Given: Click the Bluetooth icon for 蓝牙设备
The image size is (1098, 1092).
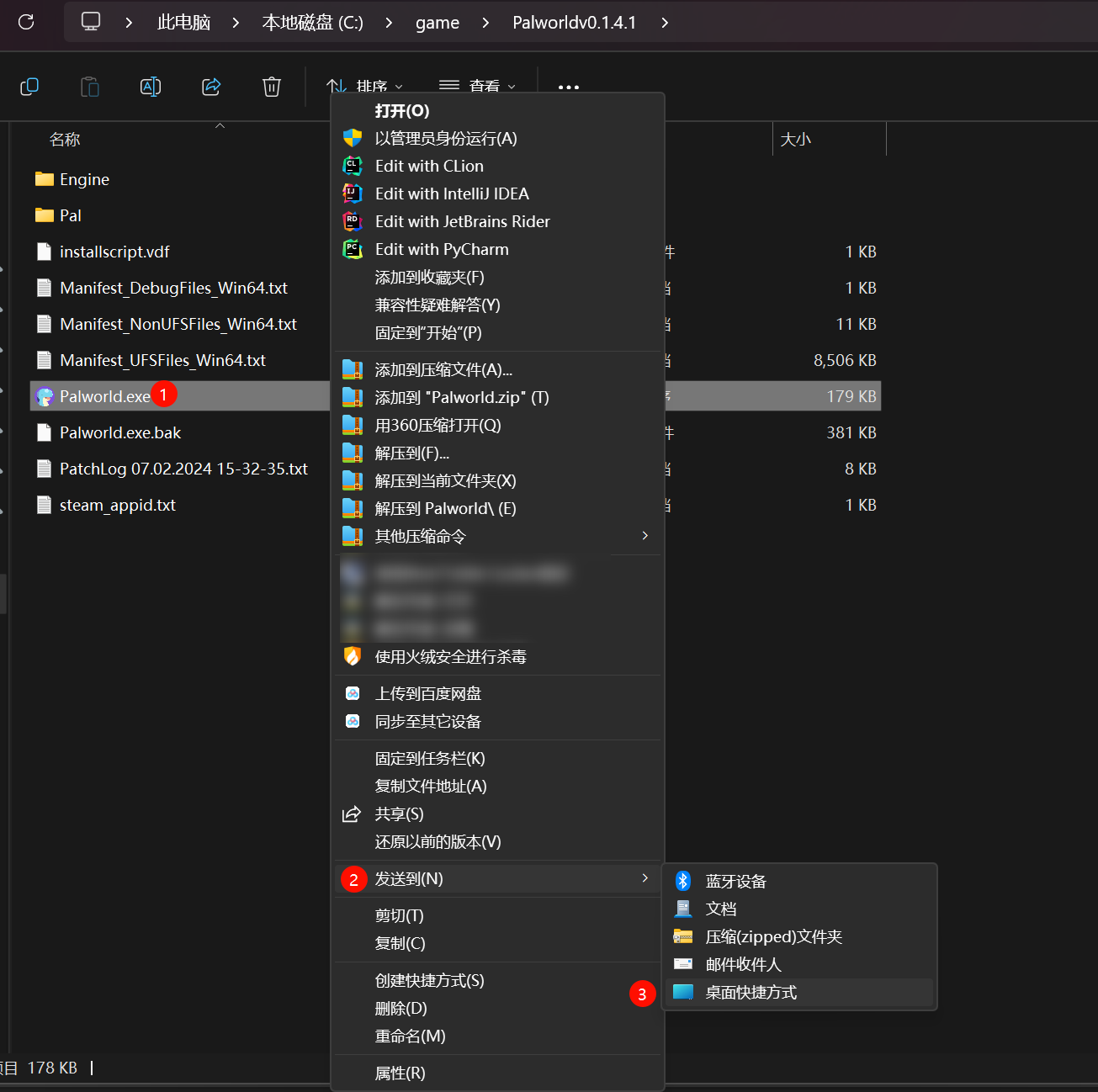Looking at the screenshot, I should pyautogui.click(x=683, y=881).
